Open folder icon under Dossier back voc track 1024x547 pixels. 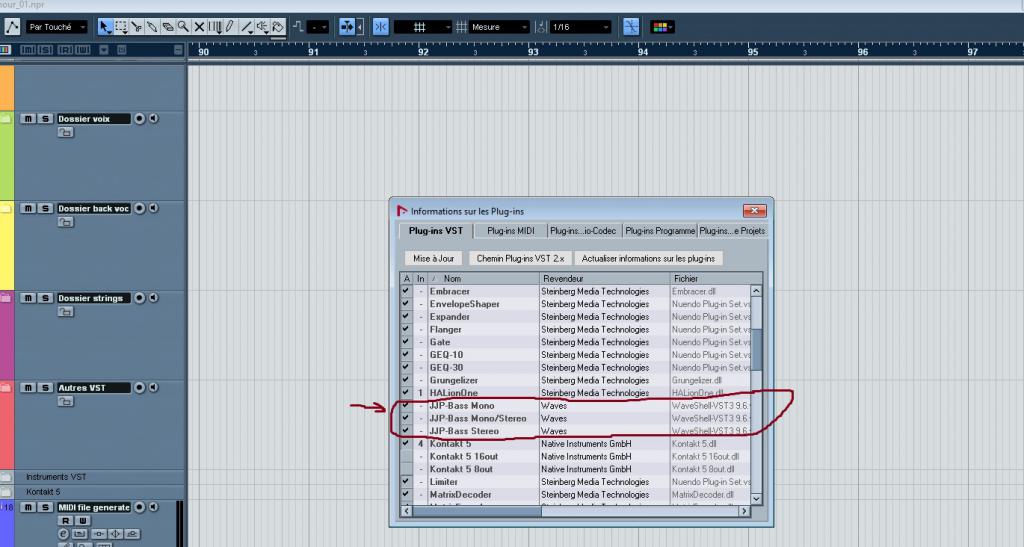[65, 223]
